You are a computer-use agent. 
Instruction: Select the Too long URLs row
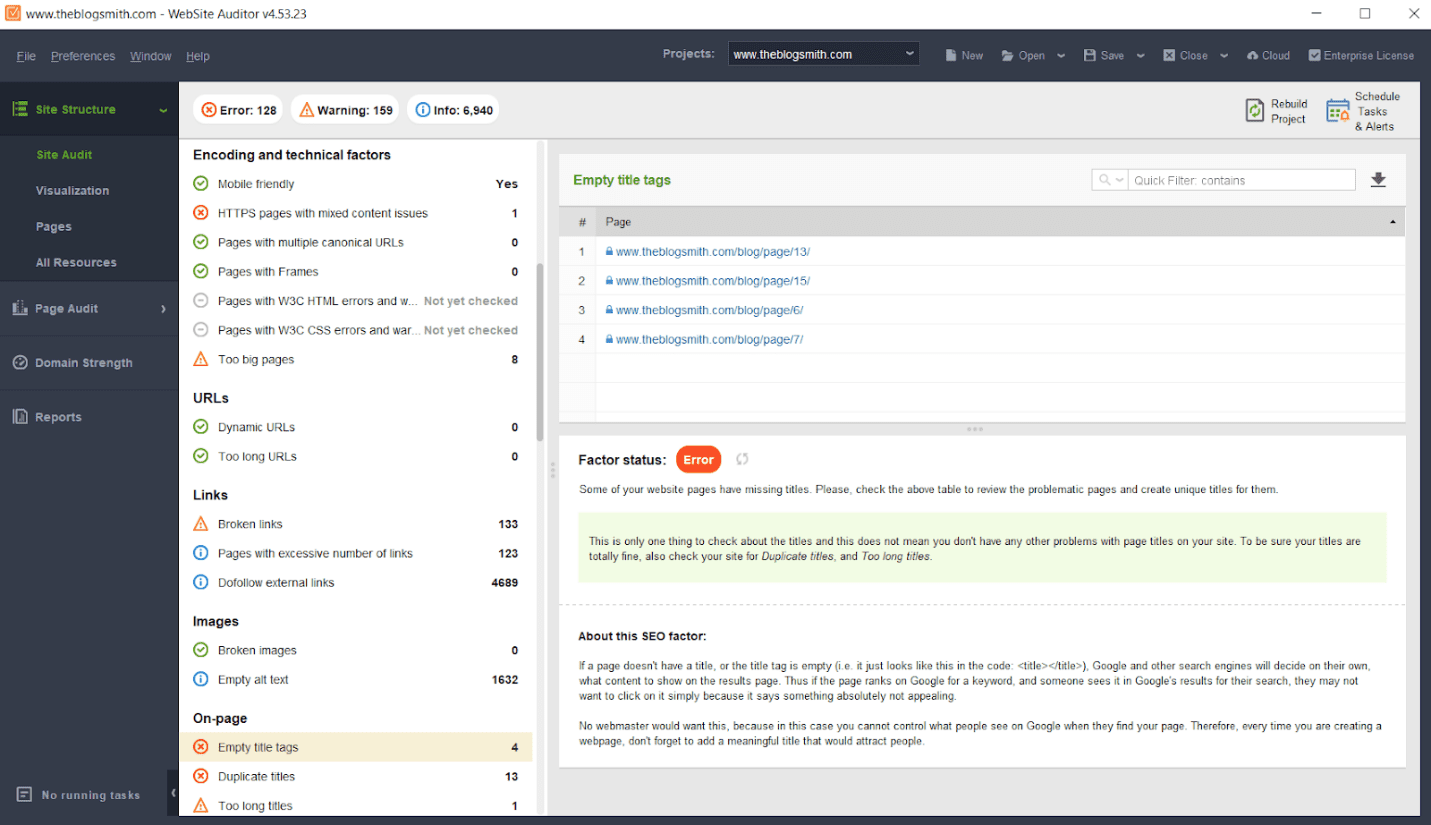[356, 456]
